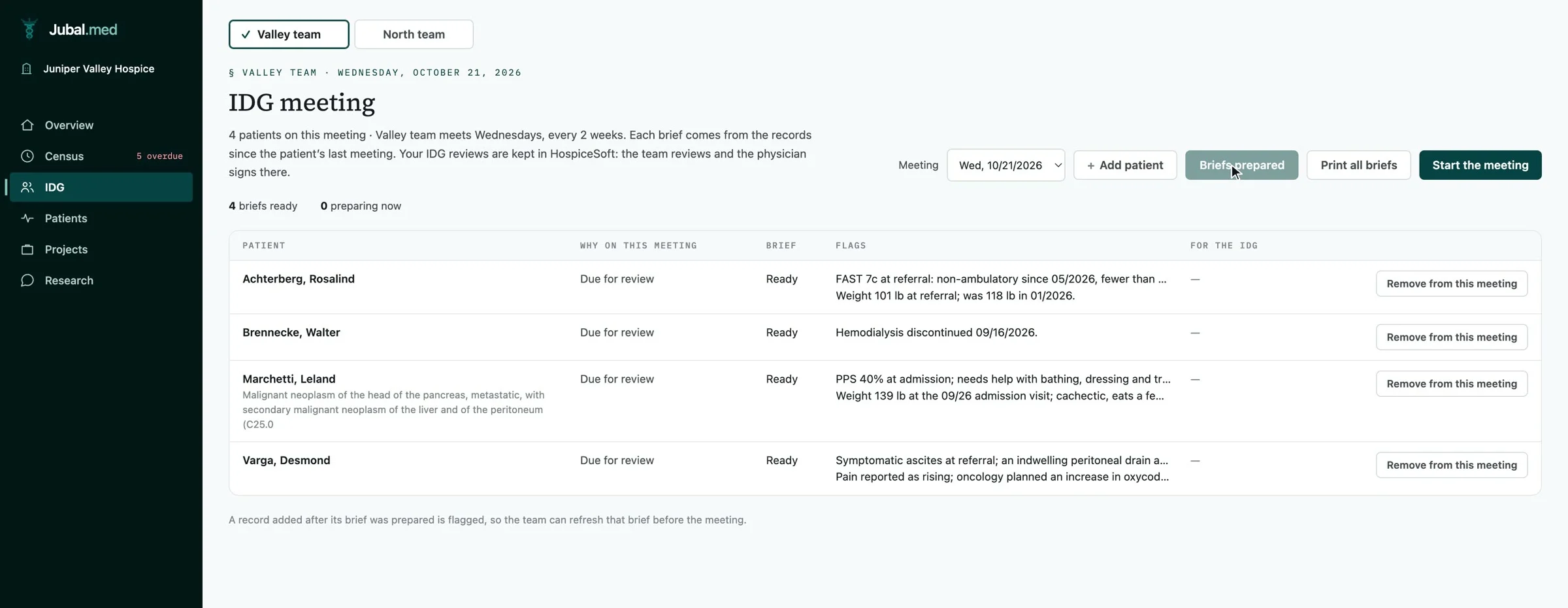This screenshot has height=608, width=1568.
Task: Click the Overview home icon
Action: point(27,125)
